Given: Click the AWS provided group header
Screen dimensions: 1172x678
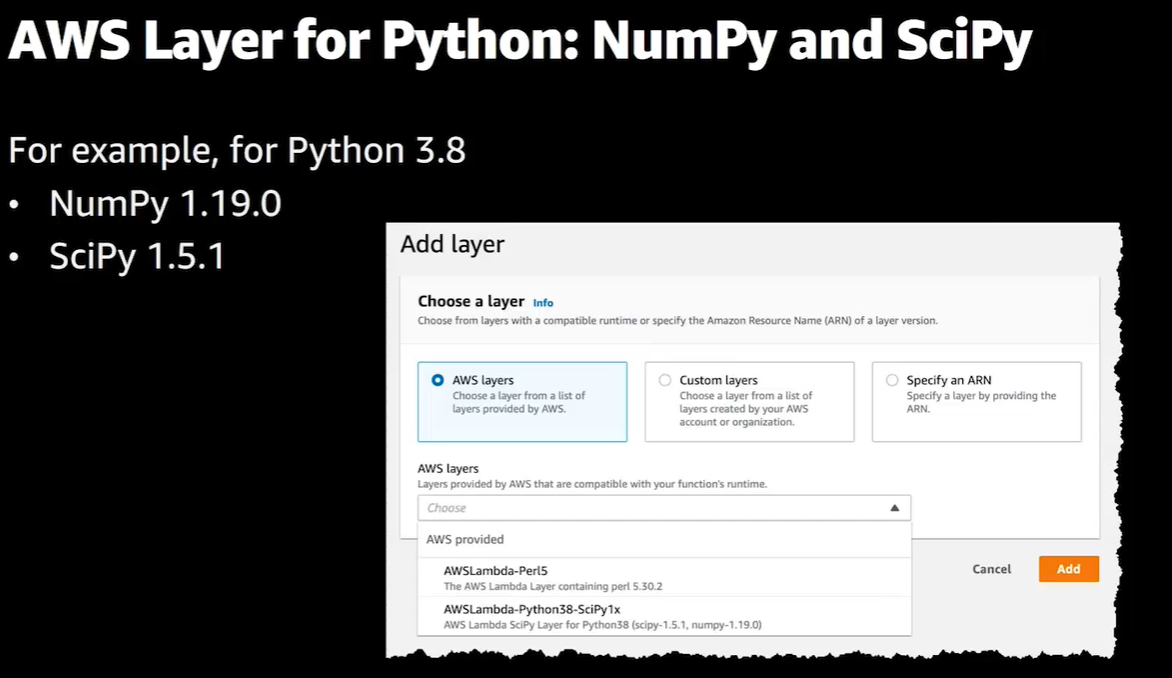Looking at the screenshot, I should pos(465,539).
